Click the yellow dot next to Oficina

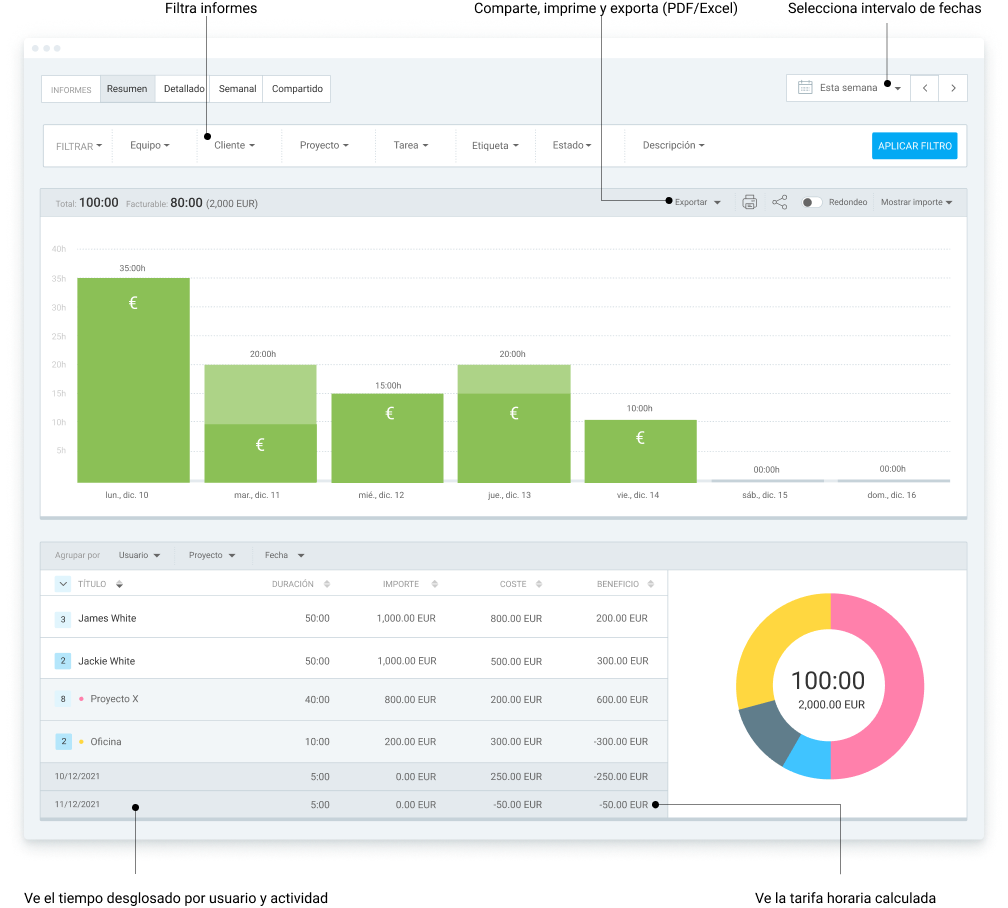click(81, 741)
